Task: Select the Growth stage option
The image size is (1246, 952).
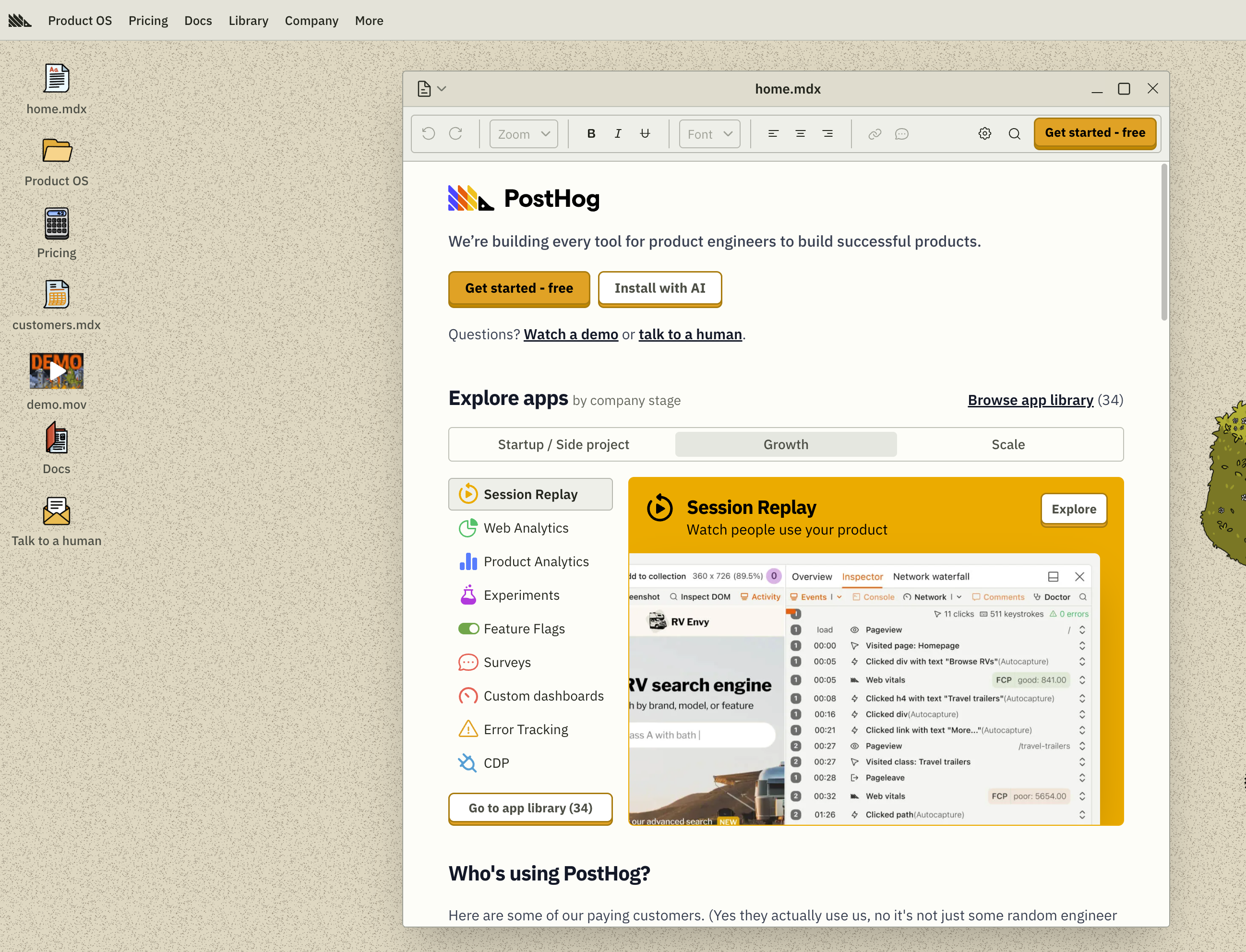Action: pyautogui.click(x=786, y=444)
